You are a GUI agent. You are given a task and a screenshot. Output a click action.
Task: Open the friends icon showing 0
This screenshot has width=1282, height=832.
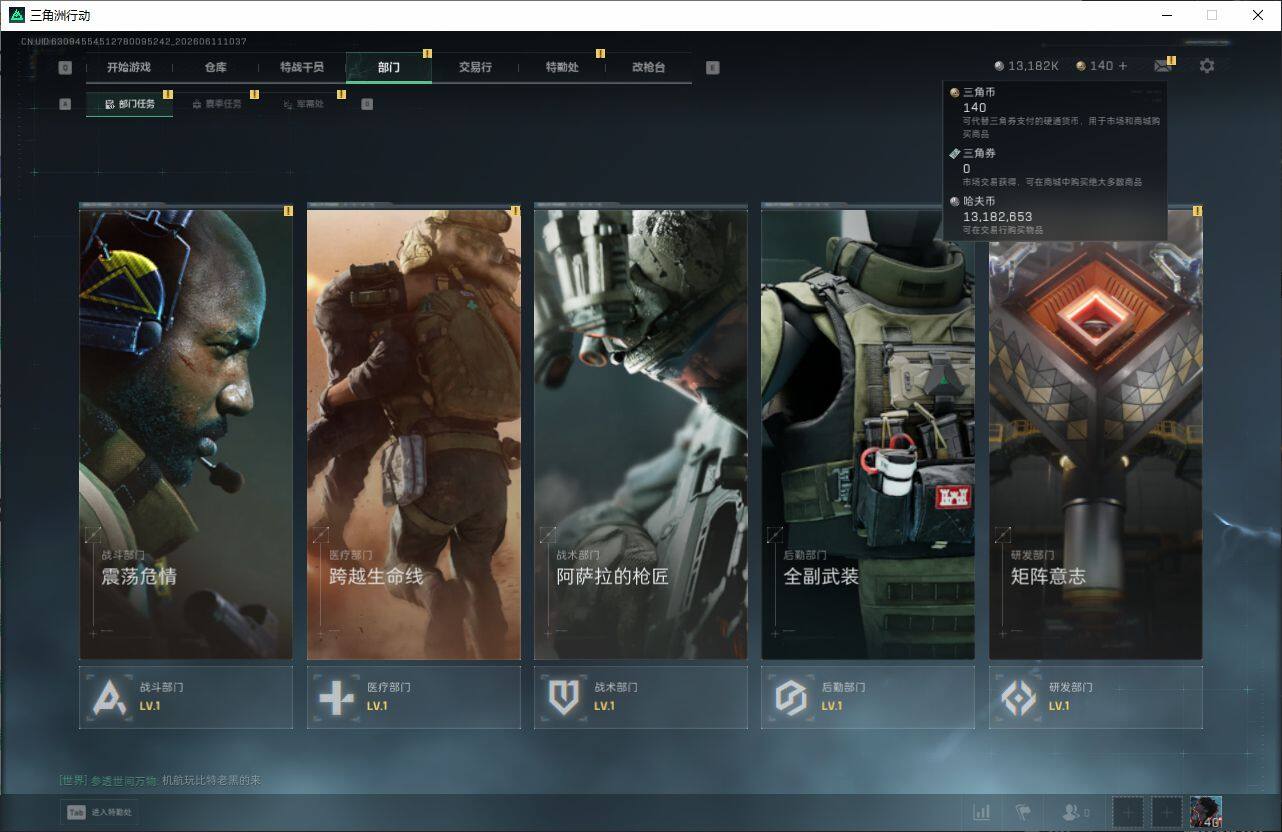point(1075,812)
